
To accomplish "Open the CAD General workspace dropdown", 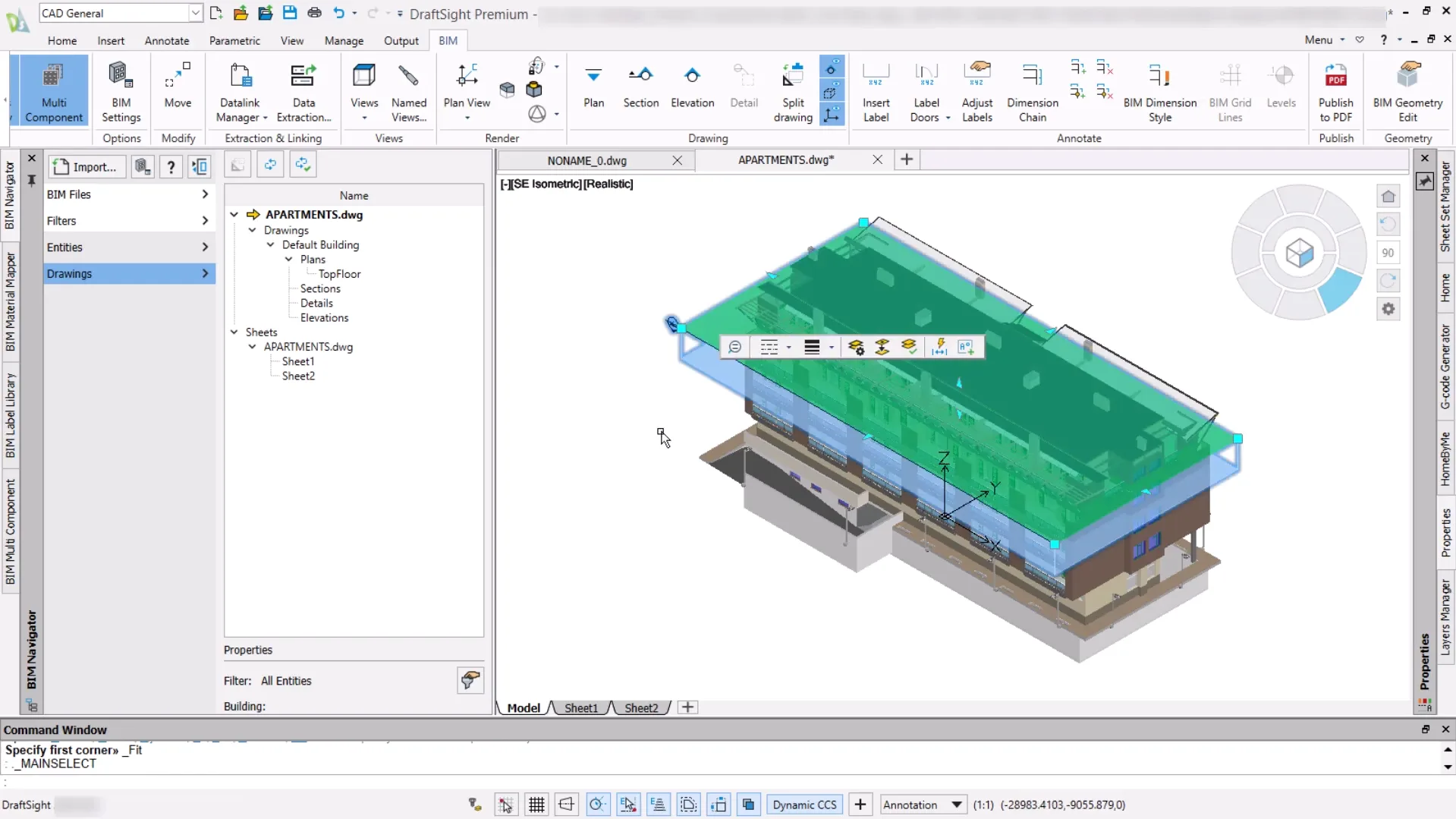I will click(195, 13).
